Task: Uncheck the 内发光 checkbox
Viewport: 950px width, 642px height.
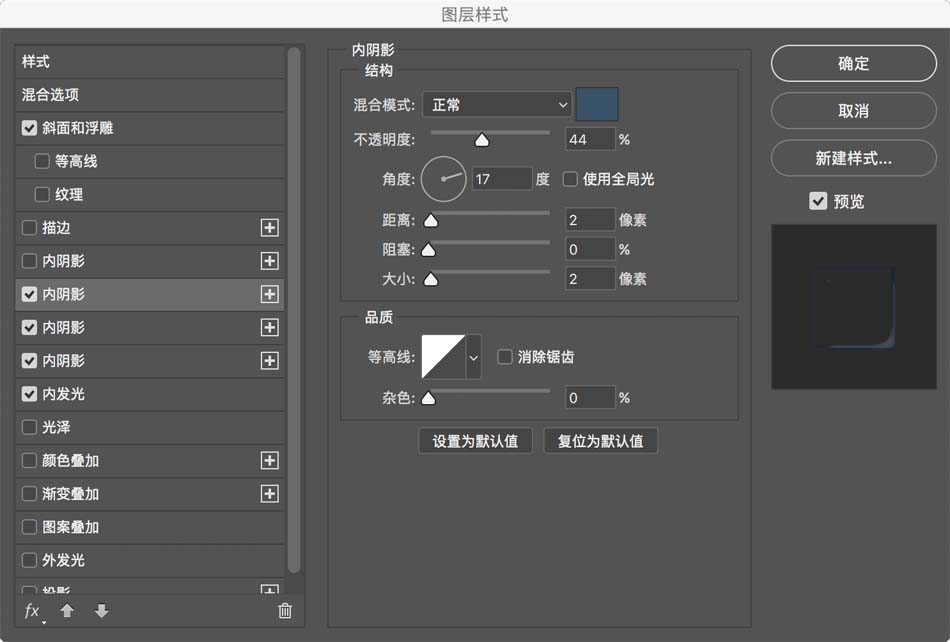Action: tap(29, 394)
